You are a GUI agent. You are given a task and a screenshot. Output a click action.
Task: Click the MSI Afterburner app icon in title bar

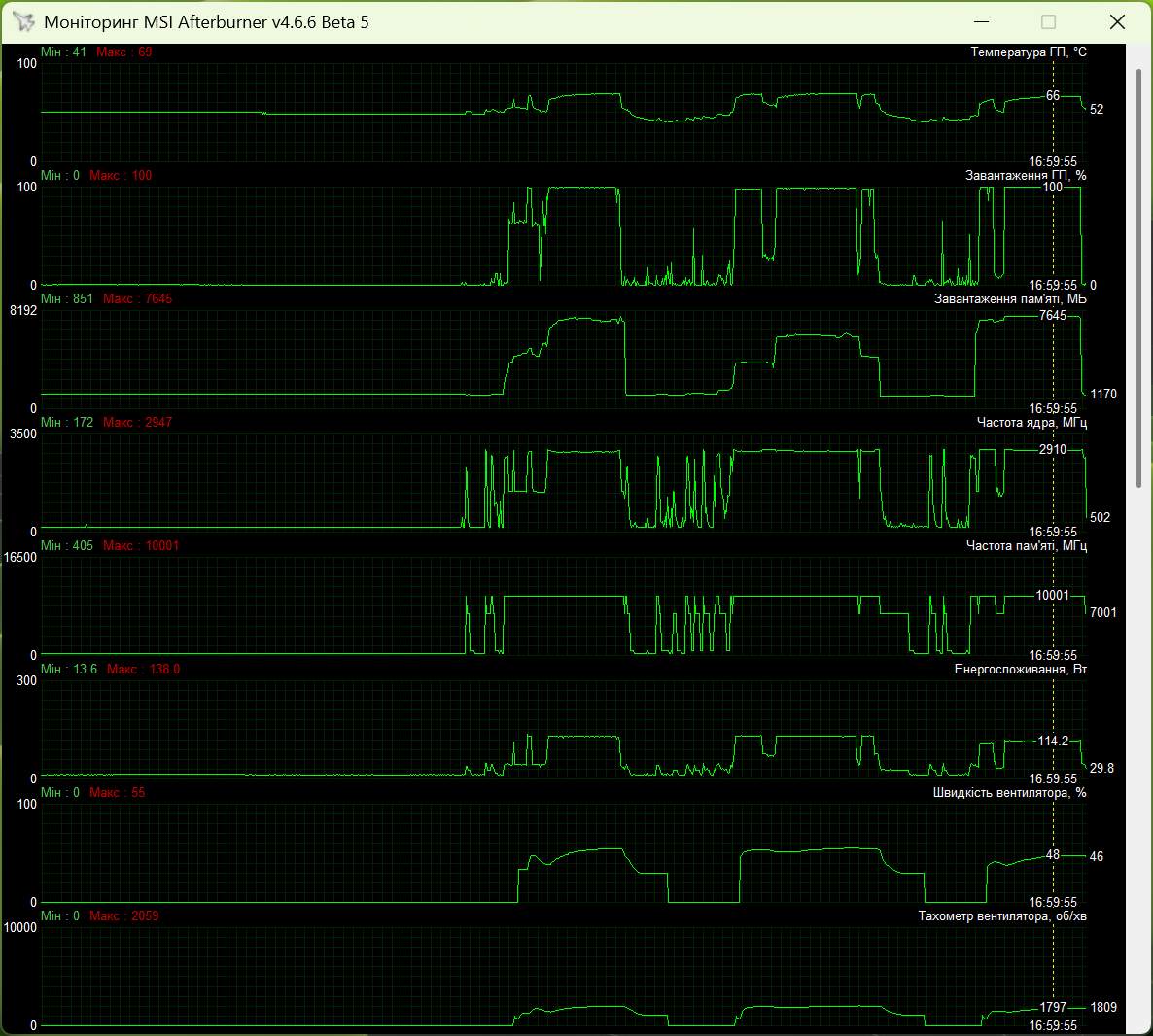(23, 22)
